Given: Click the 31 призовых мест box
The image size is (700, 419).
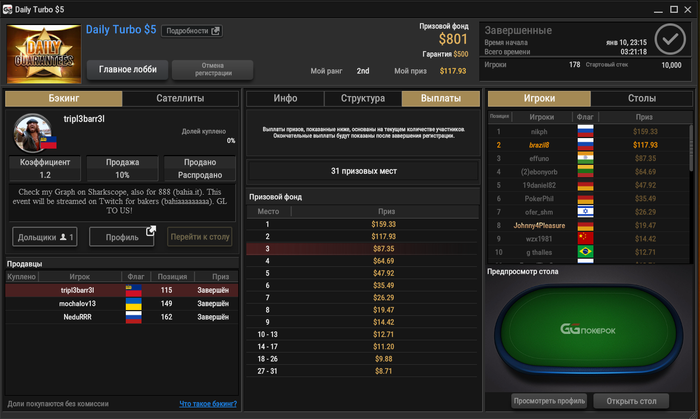Looking at the screenshot, I should click(x=363, y=171).
